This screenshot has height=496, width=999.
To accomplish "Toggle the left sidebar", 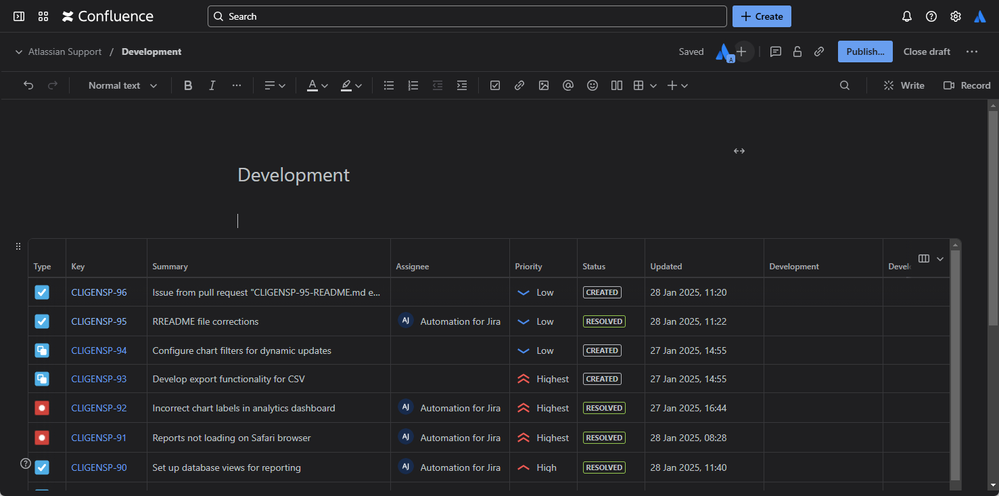I will 19,17.
